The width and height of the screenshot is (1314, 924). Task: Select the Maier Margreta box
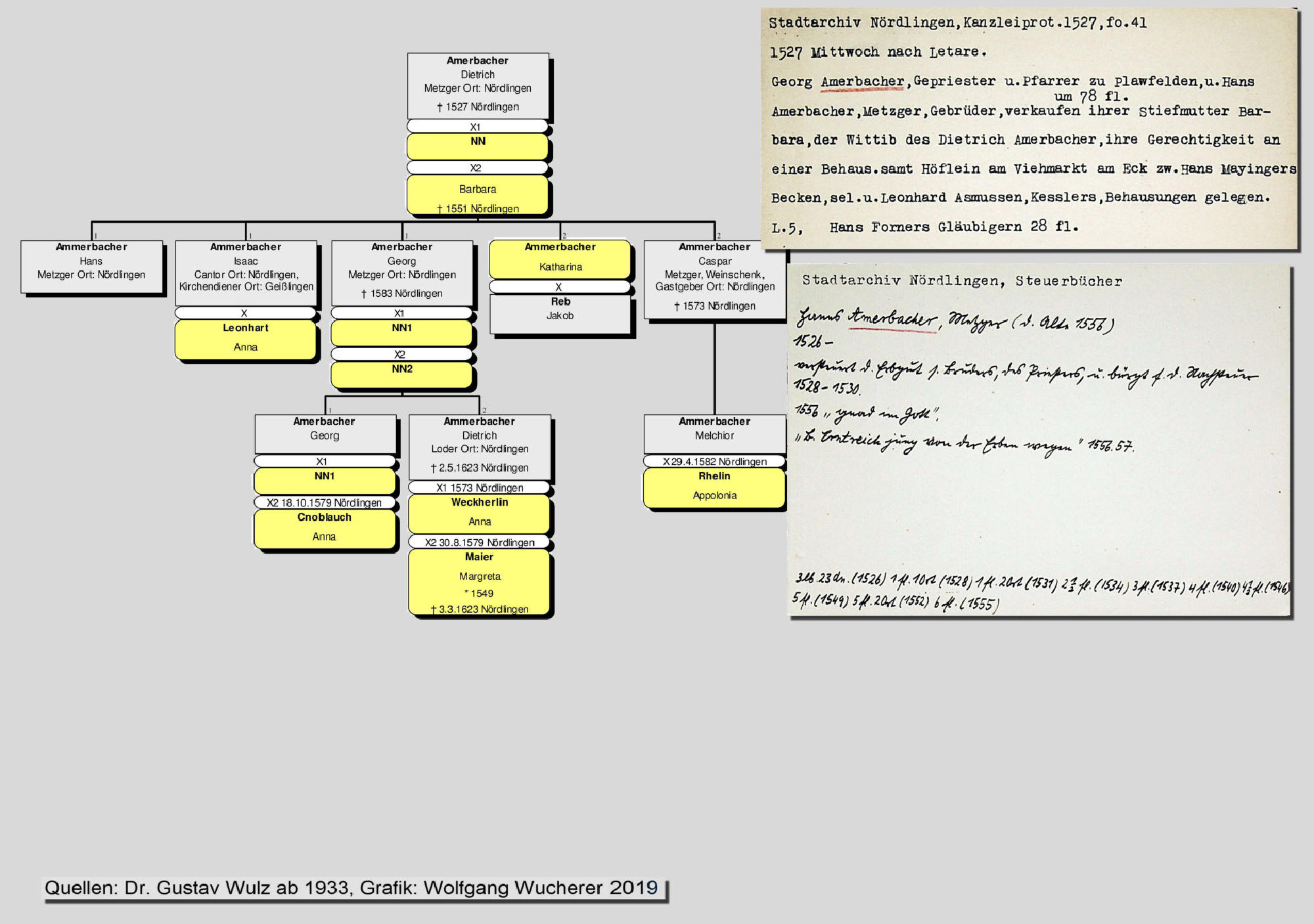(480, 581)
